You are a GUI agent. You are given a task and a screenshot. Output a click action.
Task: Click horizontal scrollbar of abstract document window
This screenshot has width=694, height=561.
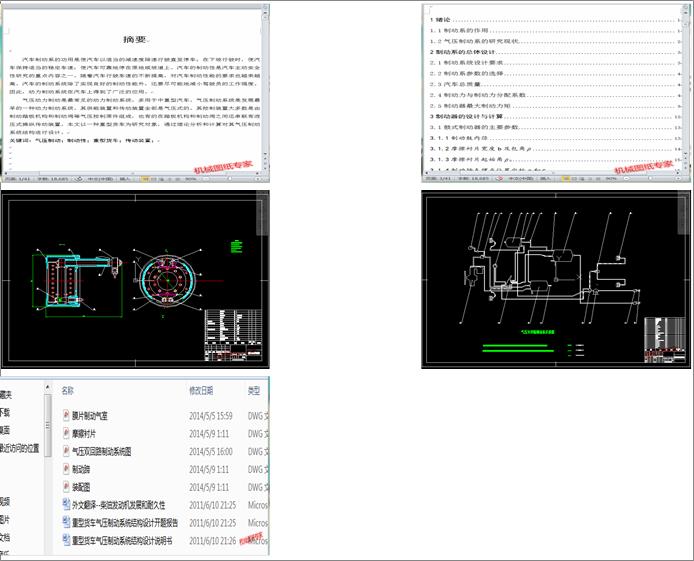tap(133, 173)
